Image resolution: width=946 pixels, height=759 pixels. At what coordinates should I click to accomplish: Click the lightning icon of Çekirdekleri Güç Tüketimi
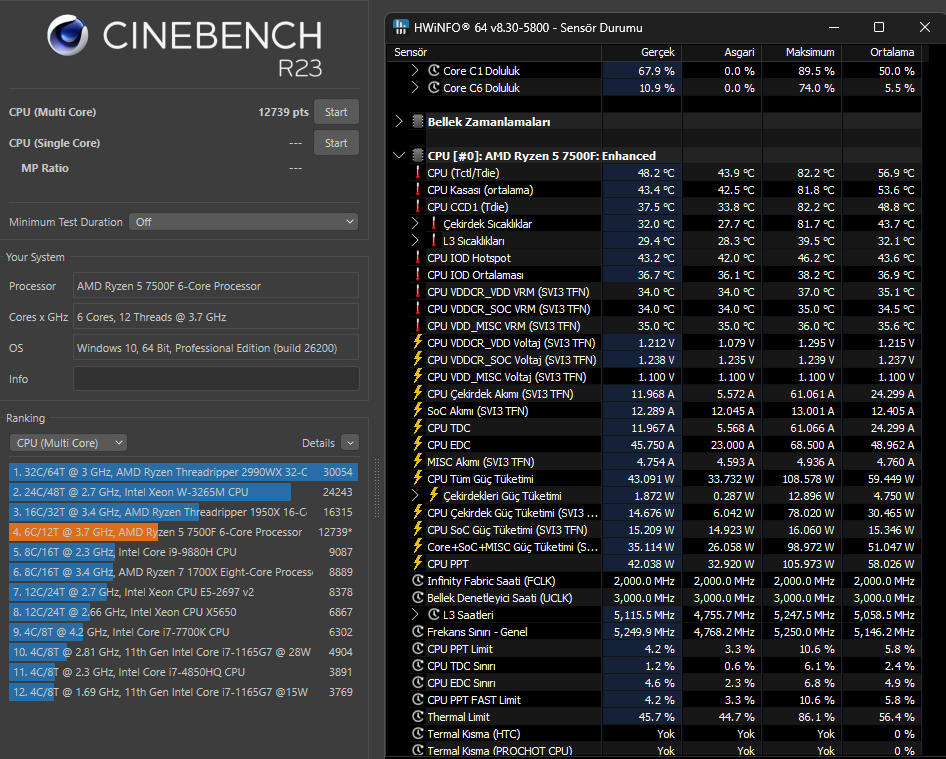434,495
